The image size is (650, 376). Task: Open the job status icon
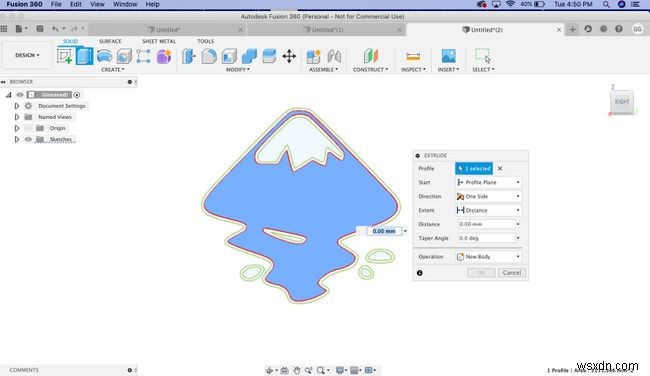coord(604,29)
